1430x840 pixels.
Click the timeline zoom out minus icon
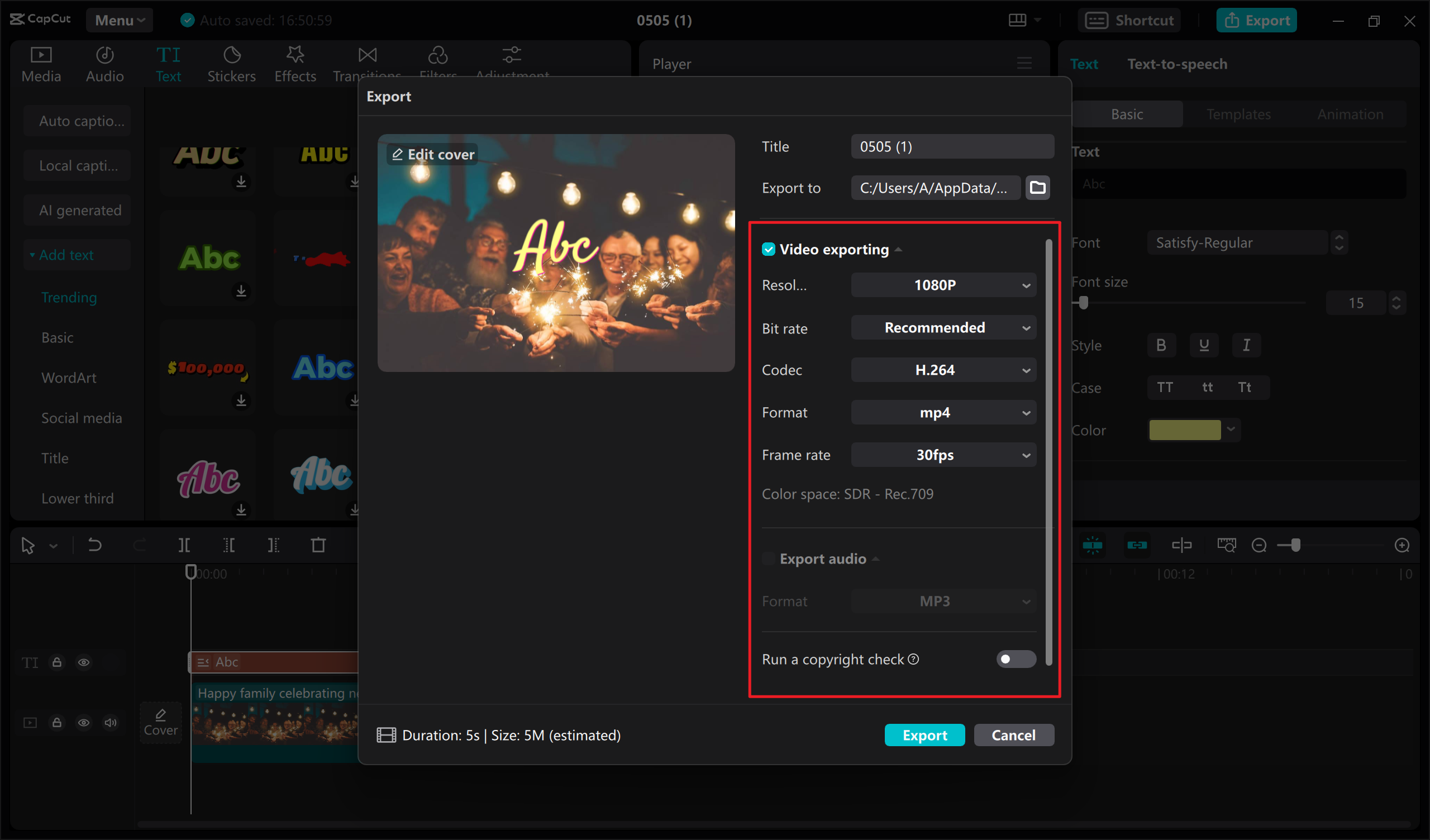(1259, 546)
